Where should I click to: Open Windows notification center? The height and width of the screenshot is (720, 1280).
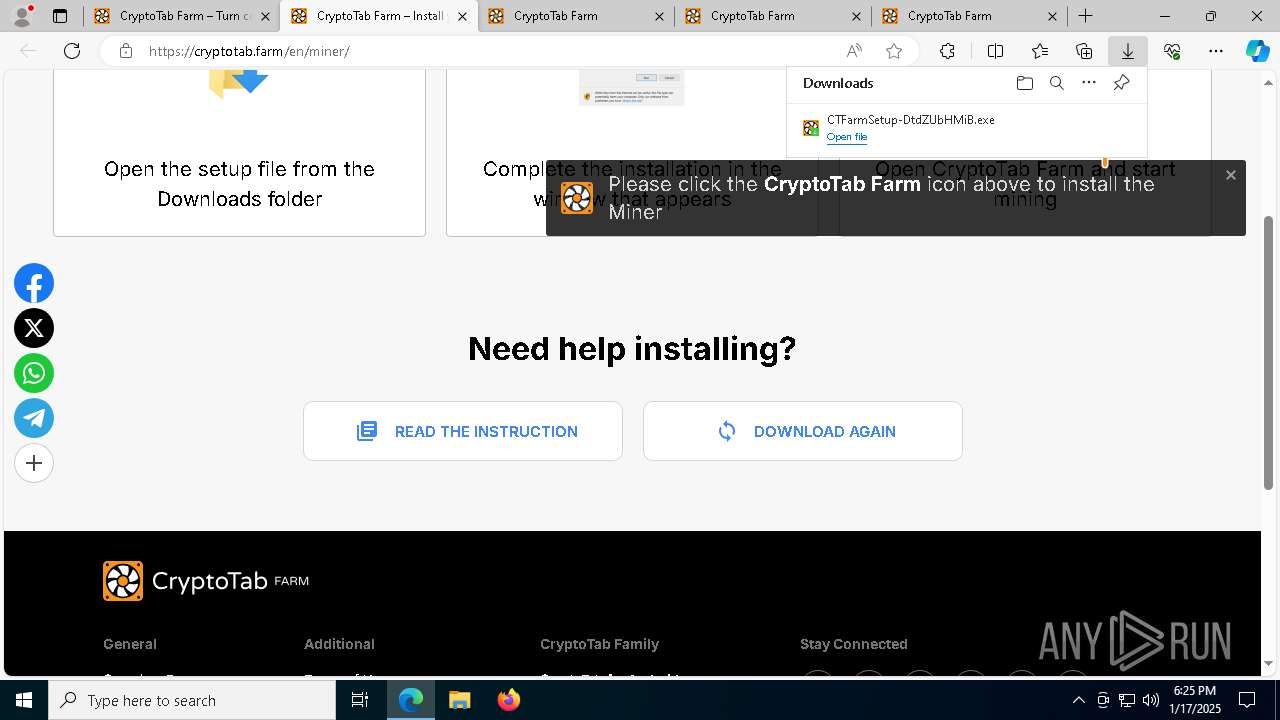[1247, 700]
